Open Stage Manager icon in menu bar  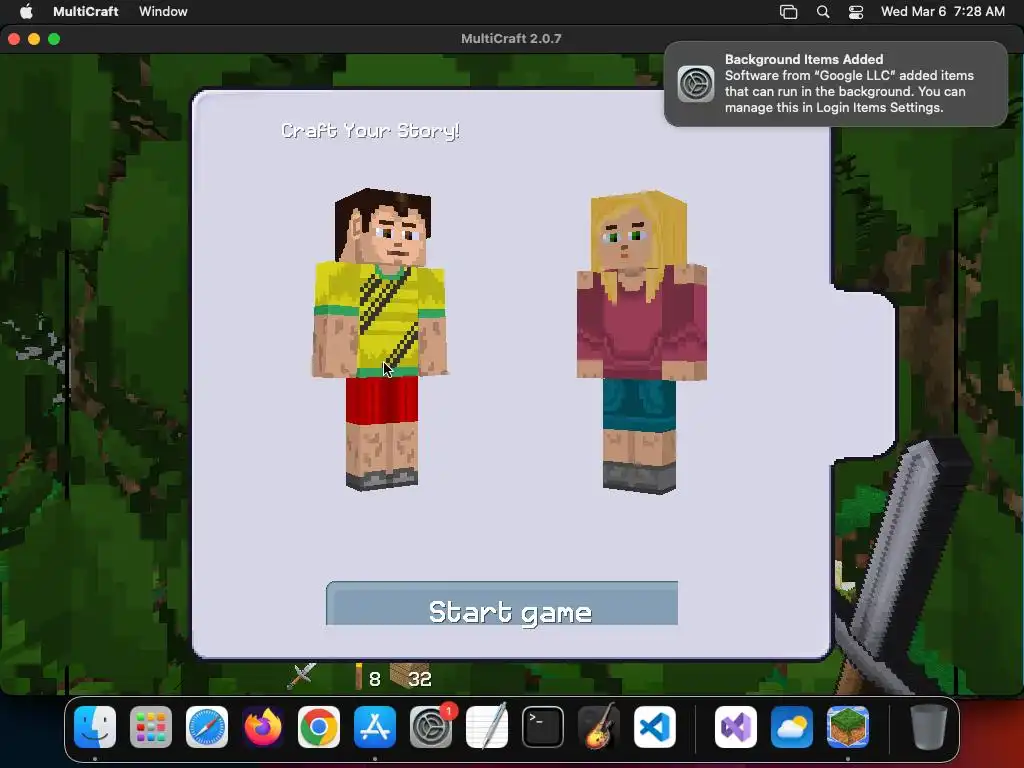pos(788,12)
